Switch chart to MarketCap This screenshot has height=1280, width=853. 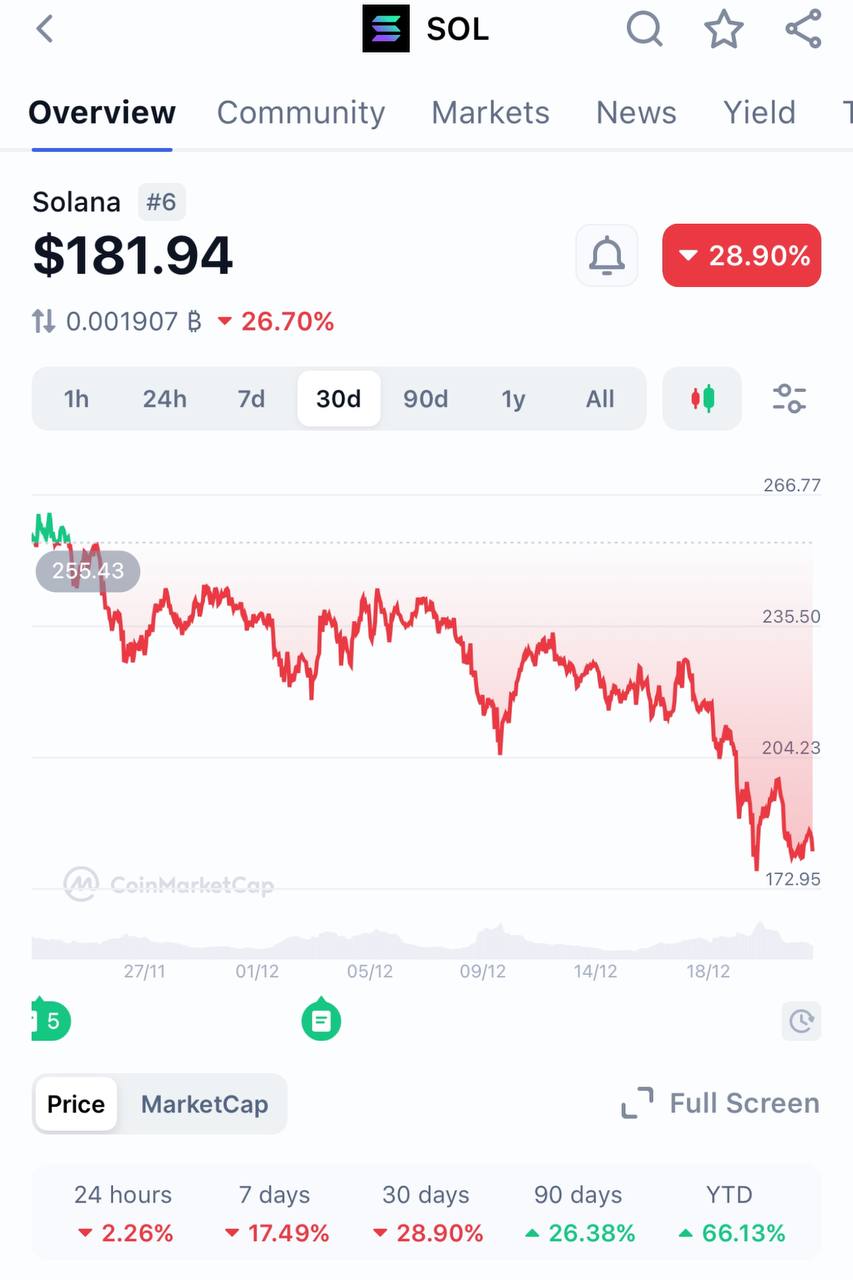pos(204,1104)
